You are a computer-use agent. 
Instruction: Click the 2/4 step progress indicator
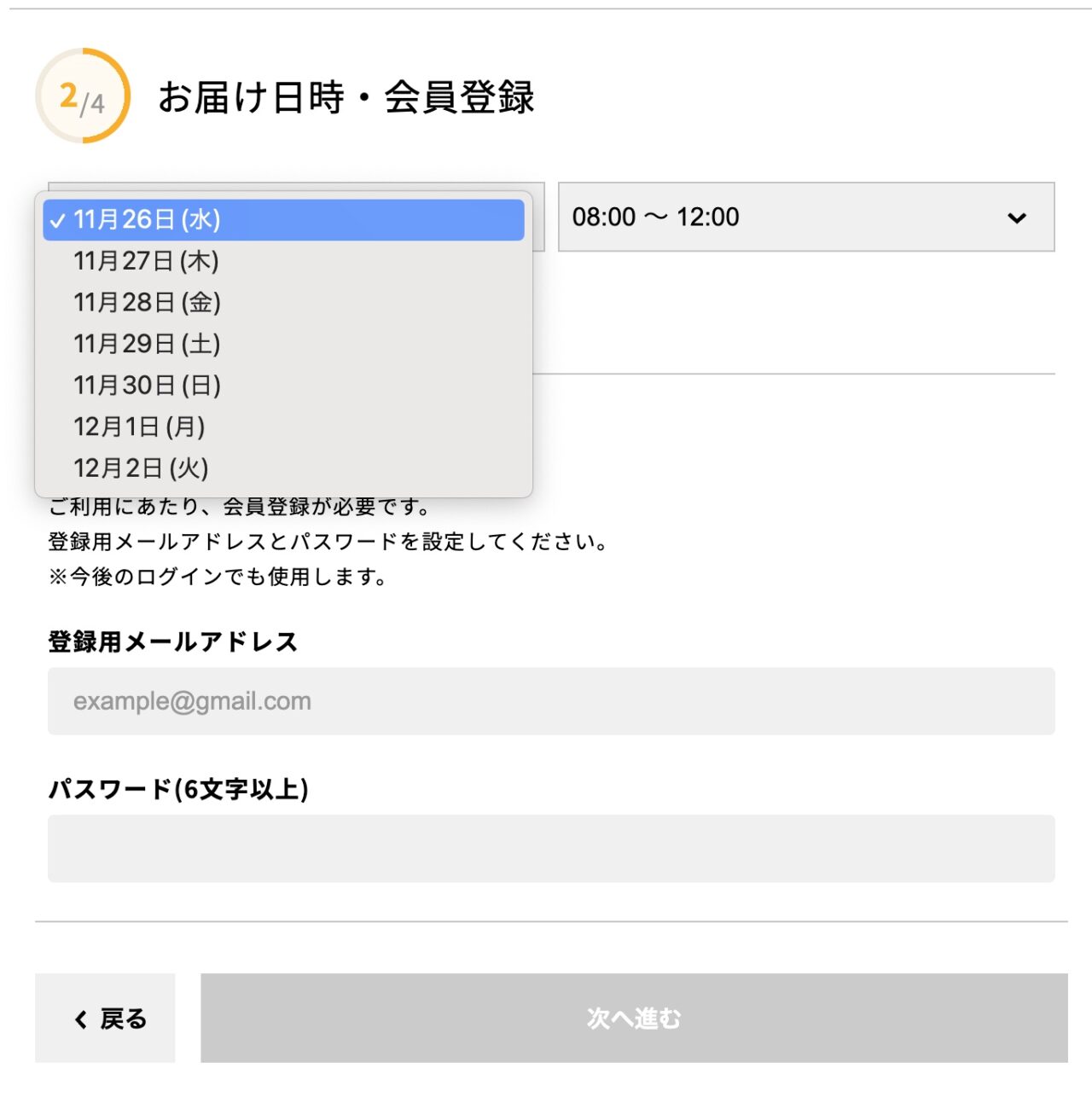83,96
